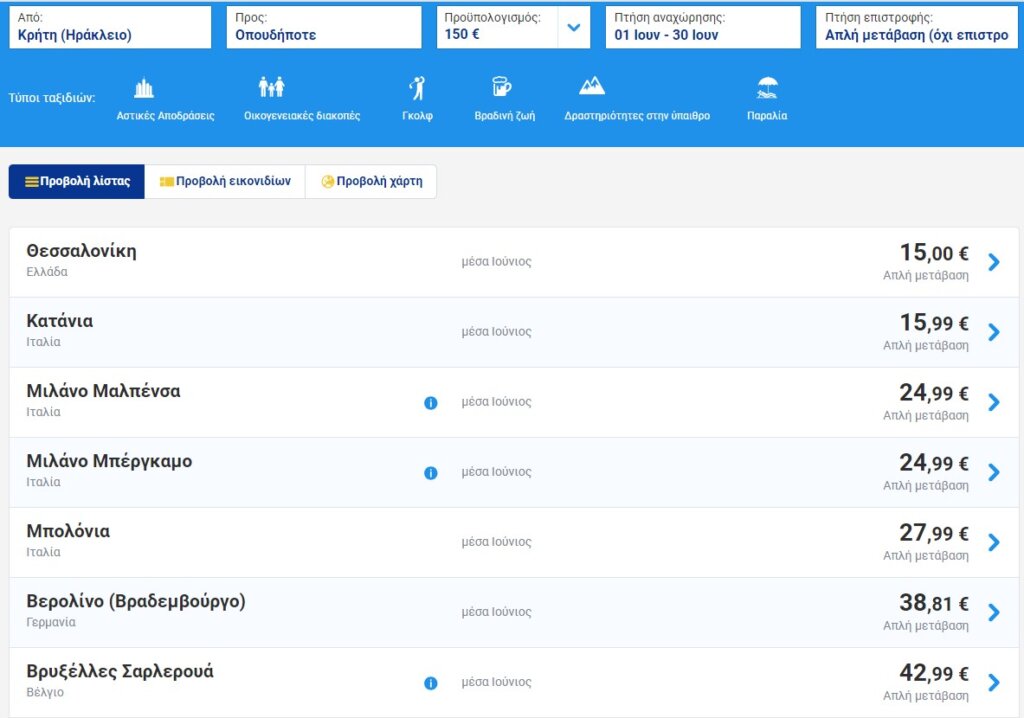Open the Πτήση αναχώρησης date field
Viewport: 1024px width, 718px height.
click(702, 28)
